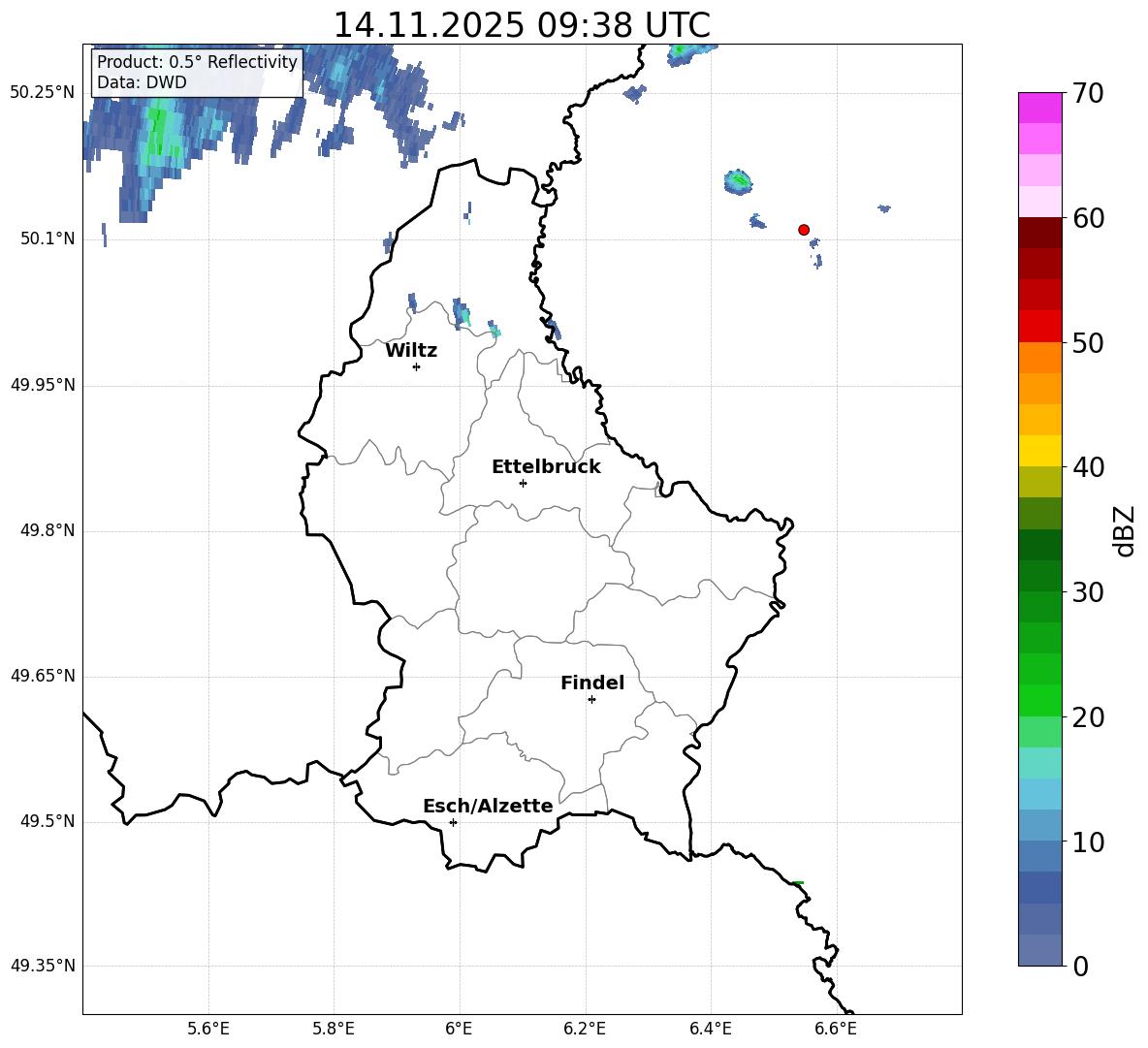Click the 49.35°N latitude label
The image size is (1148, 1048).
pyautogui.click(x=43, y=966)
